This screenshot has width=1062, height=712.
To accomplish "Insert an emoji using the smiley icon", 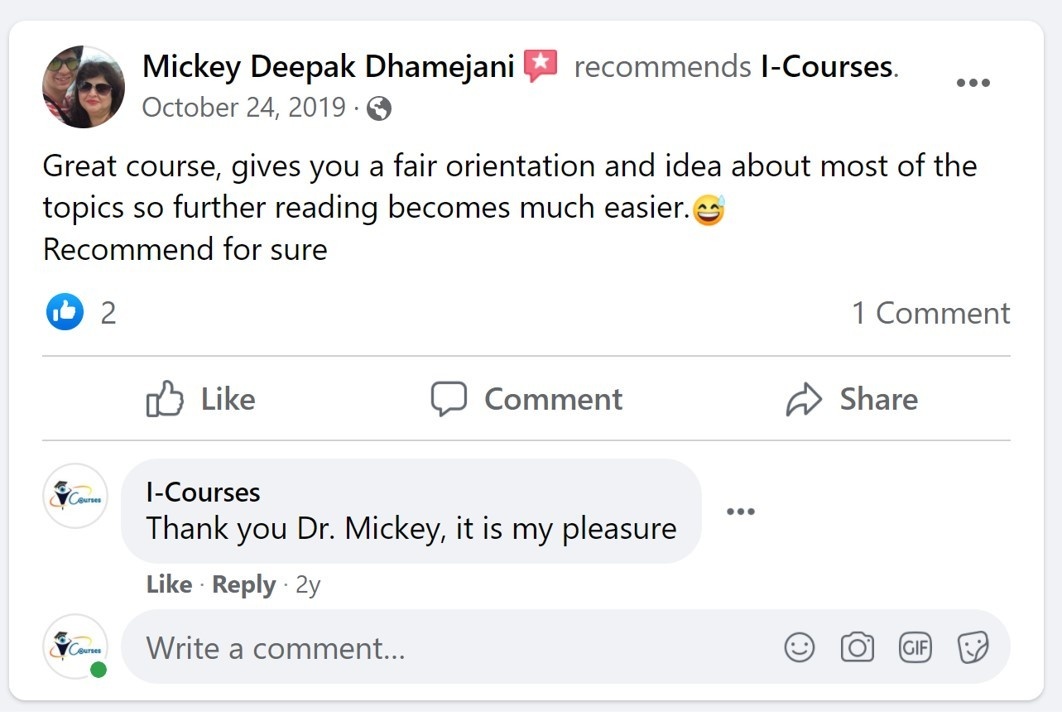I will click(799, 648).
